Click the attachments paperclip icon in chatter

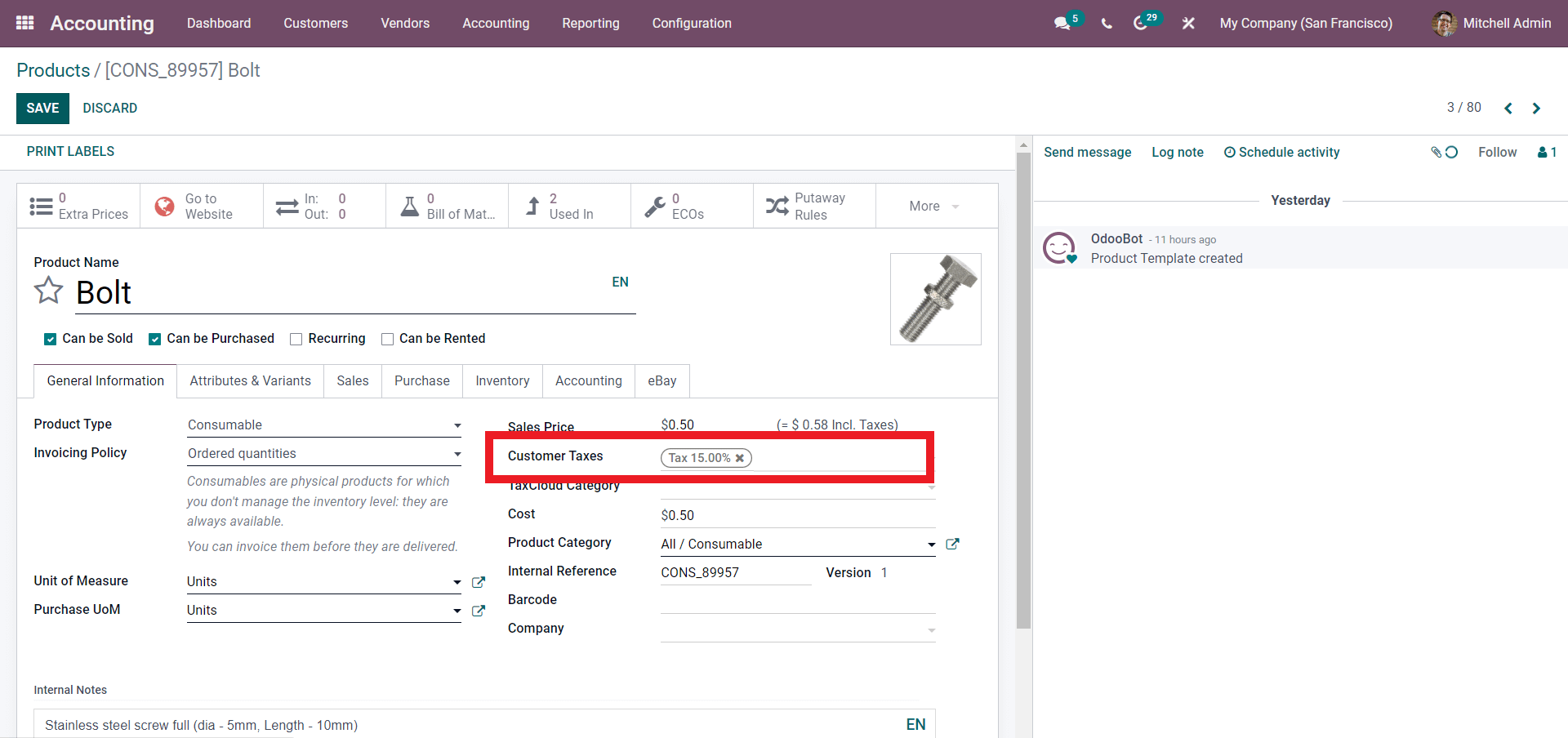[x=1437, y=152]
